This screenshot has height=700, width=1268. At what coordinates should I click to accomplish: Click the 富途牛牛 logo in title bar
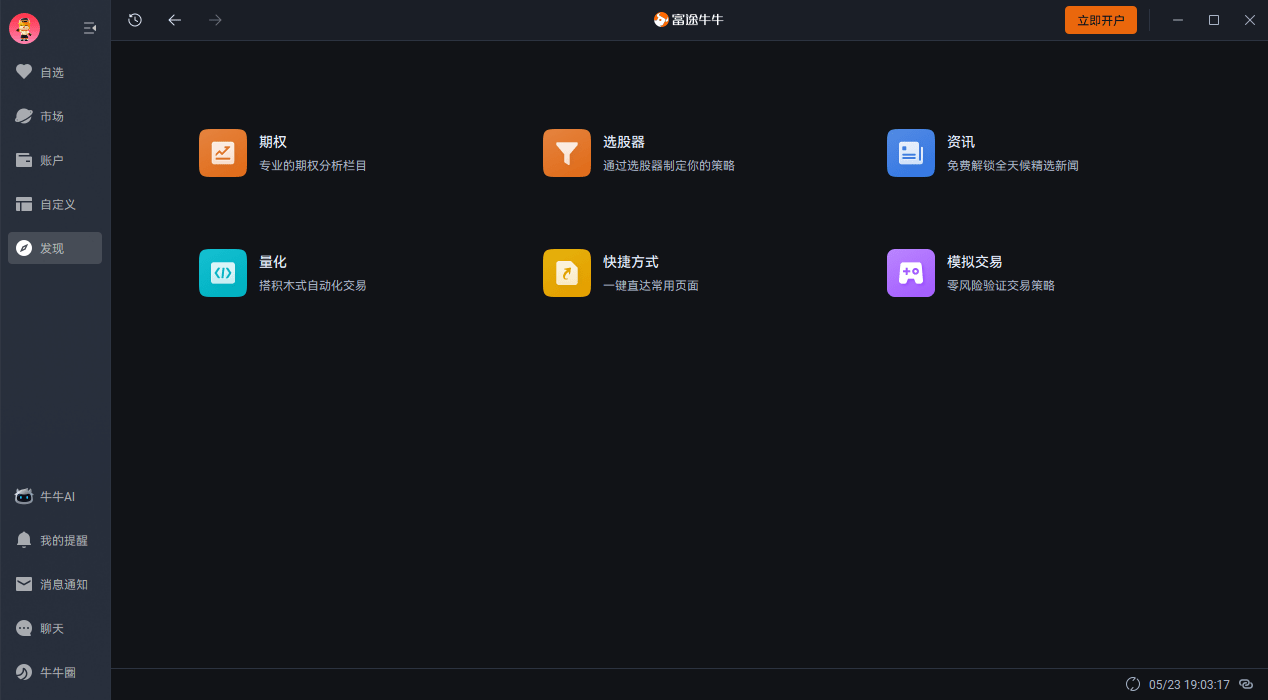tap(688, 20)
